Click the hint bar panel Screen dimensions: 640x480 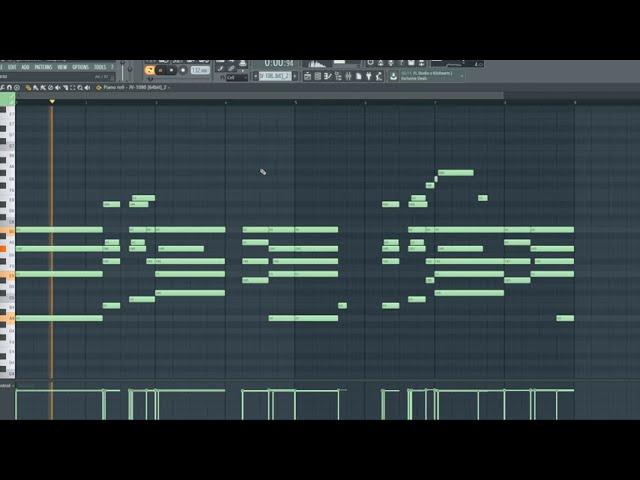pos(57,77)
